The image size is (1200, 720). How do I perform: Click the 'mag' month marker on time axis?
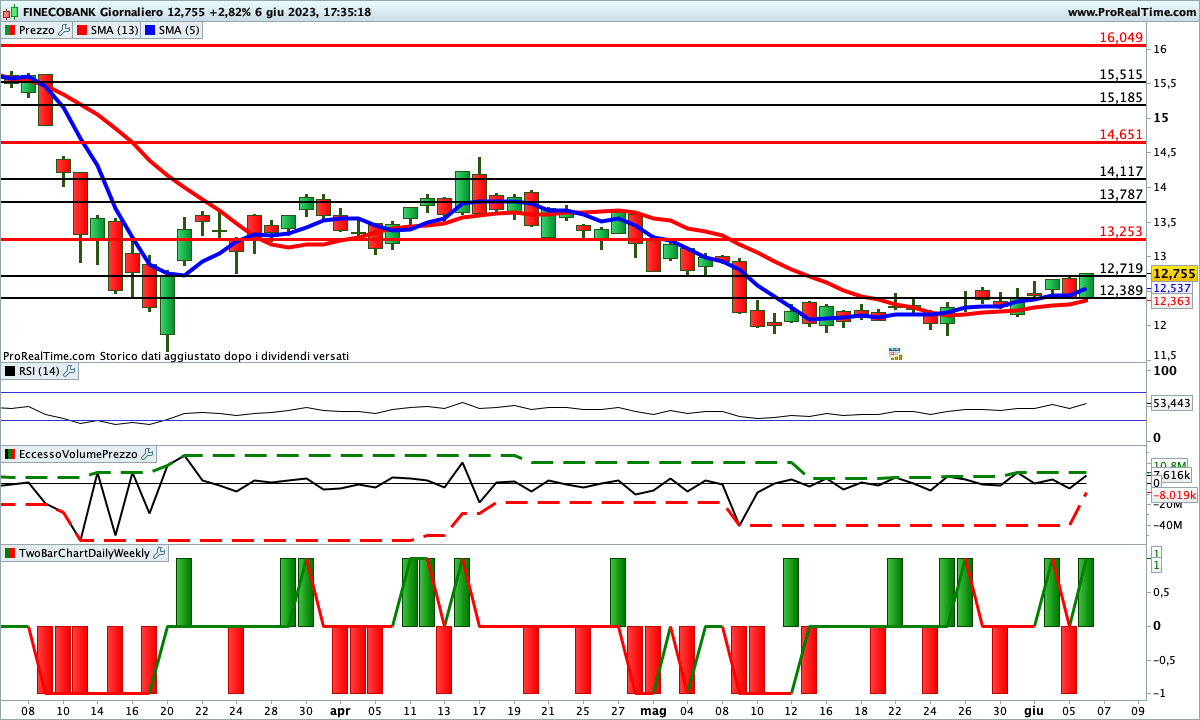(x=653, y=710)
